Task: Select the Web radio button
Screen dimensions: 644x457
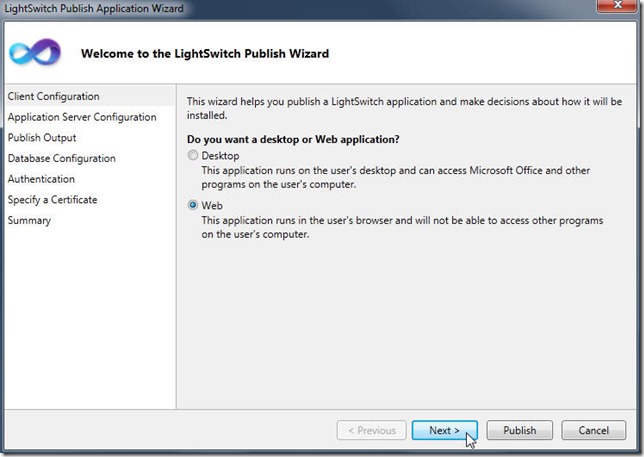Action: tap(192, 205)
